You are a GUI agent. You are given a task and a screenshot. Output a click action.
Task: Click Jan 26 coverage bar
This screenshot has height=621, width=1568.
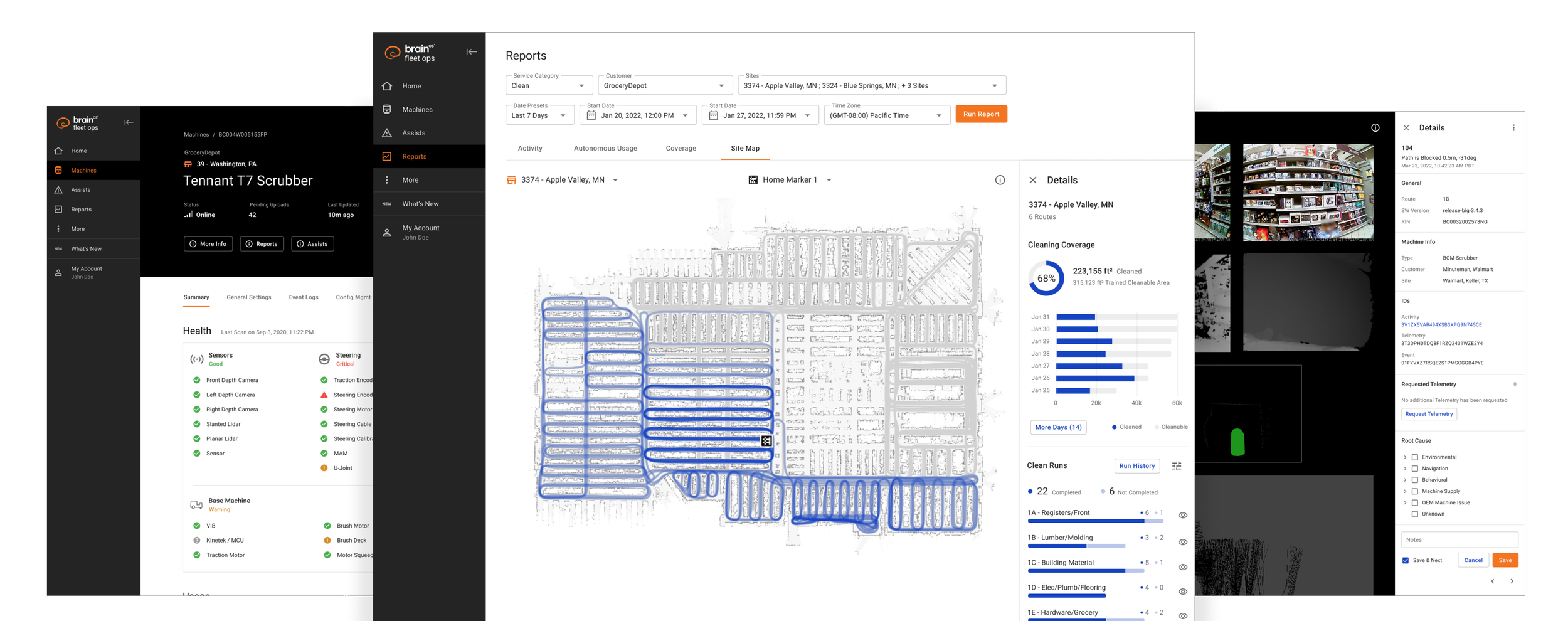coord(1095,378)
